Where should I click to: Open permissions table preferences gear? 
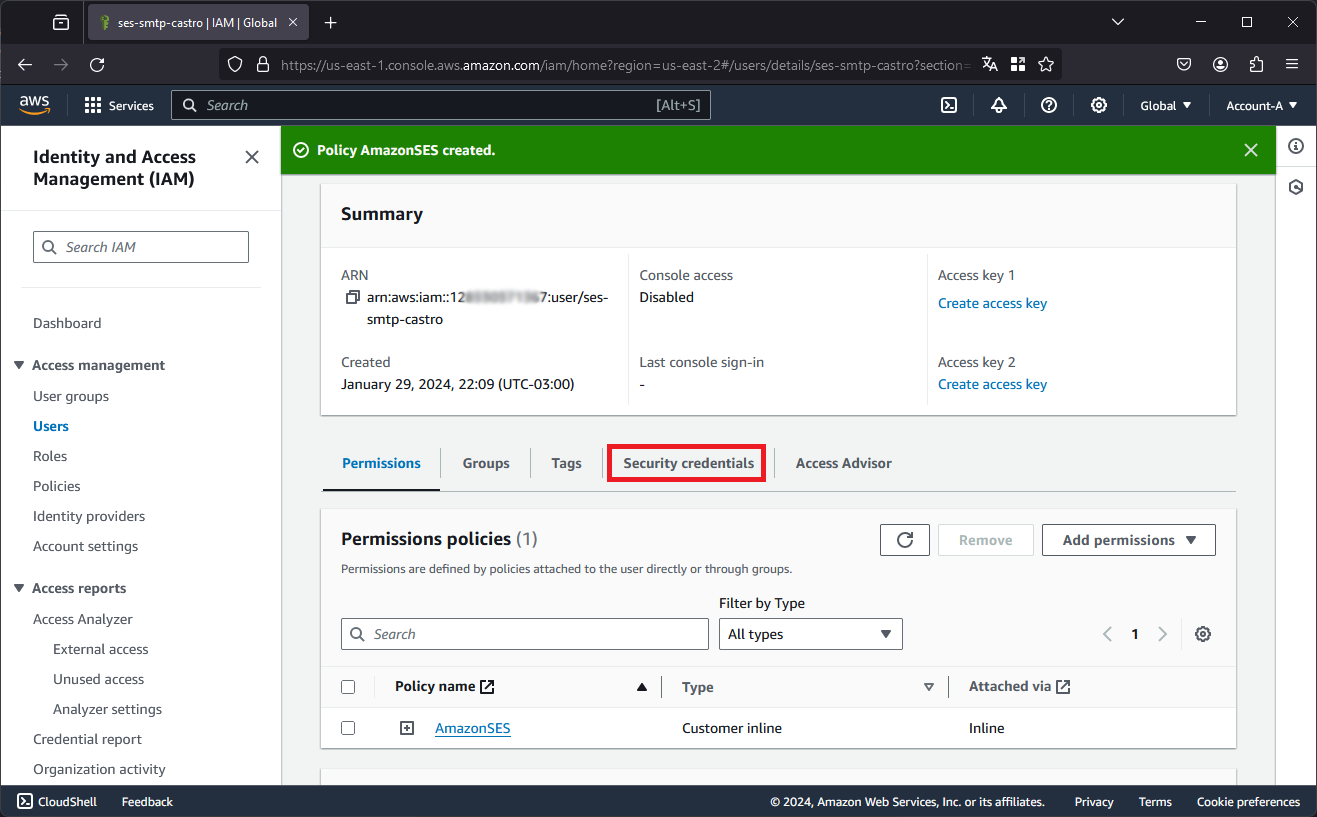1203,634
